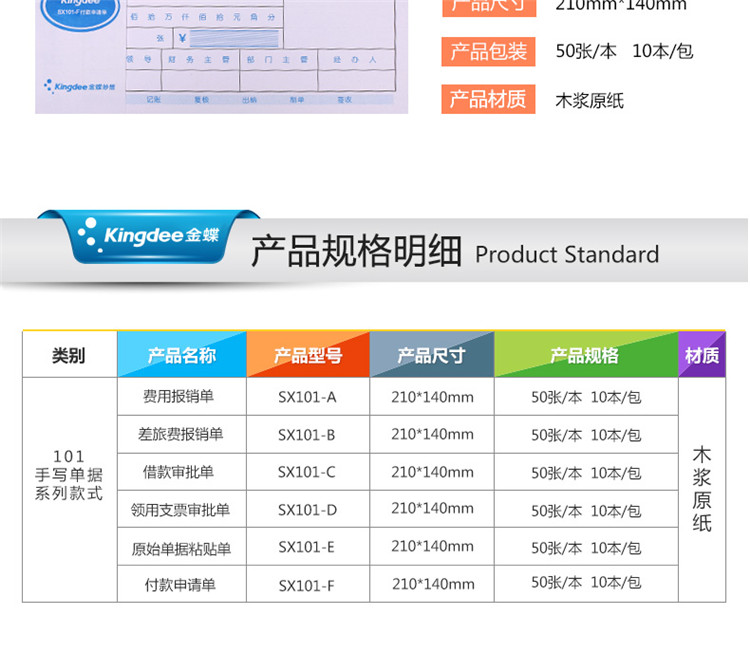Screen dimensions: 750x652
Task: Click 50张/本 10本/包 in the 费用报销单 row
Action: [x=586, y=397]
